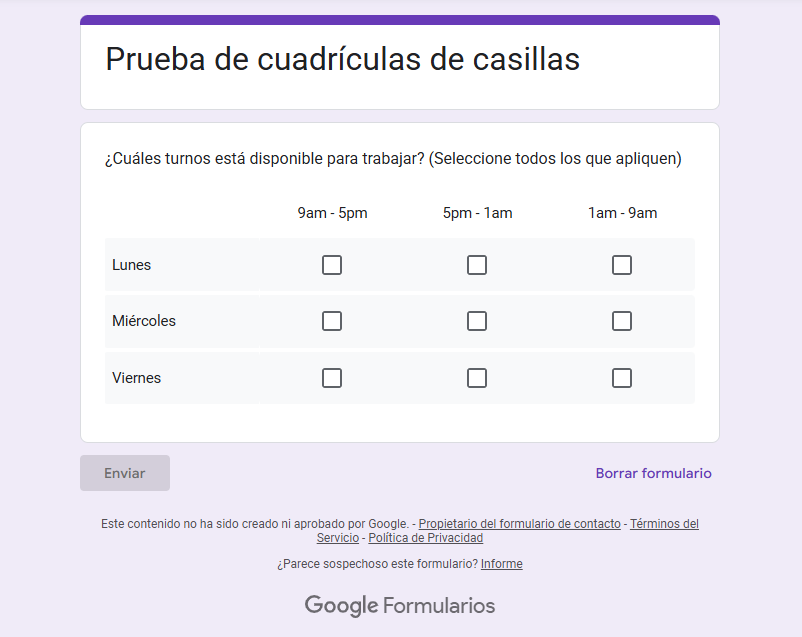This screenshot has width=802, height=637.
Task: Click Borrar formulario to clear form
Action: pos(653,473)
